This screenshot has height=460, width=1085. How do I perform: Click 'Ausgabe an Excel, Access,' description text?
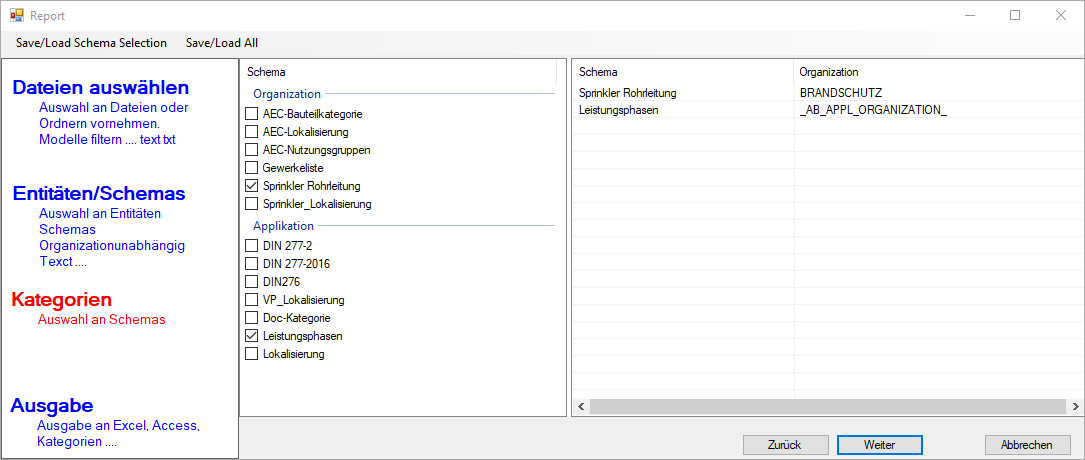[118, 426]
